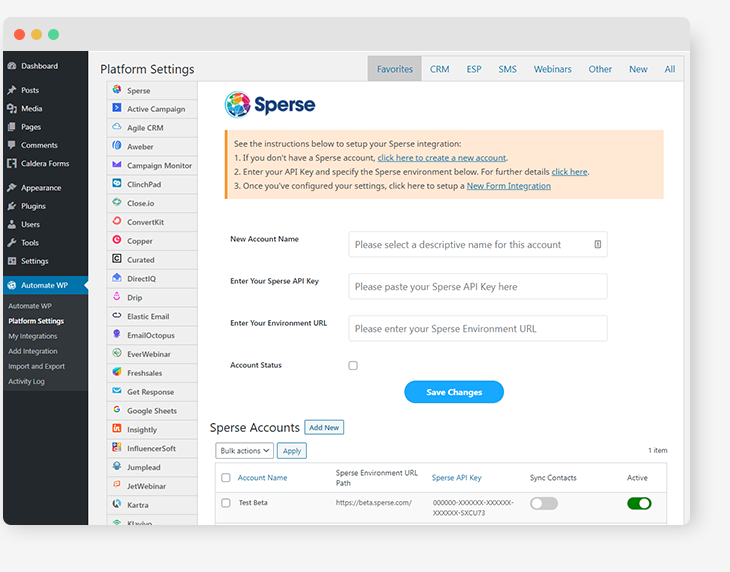Turn off the Active toggle for Test Beta

[x=639, y=503]
